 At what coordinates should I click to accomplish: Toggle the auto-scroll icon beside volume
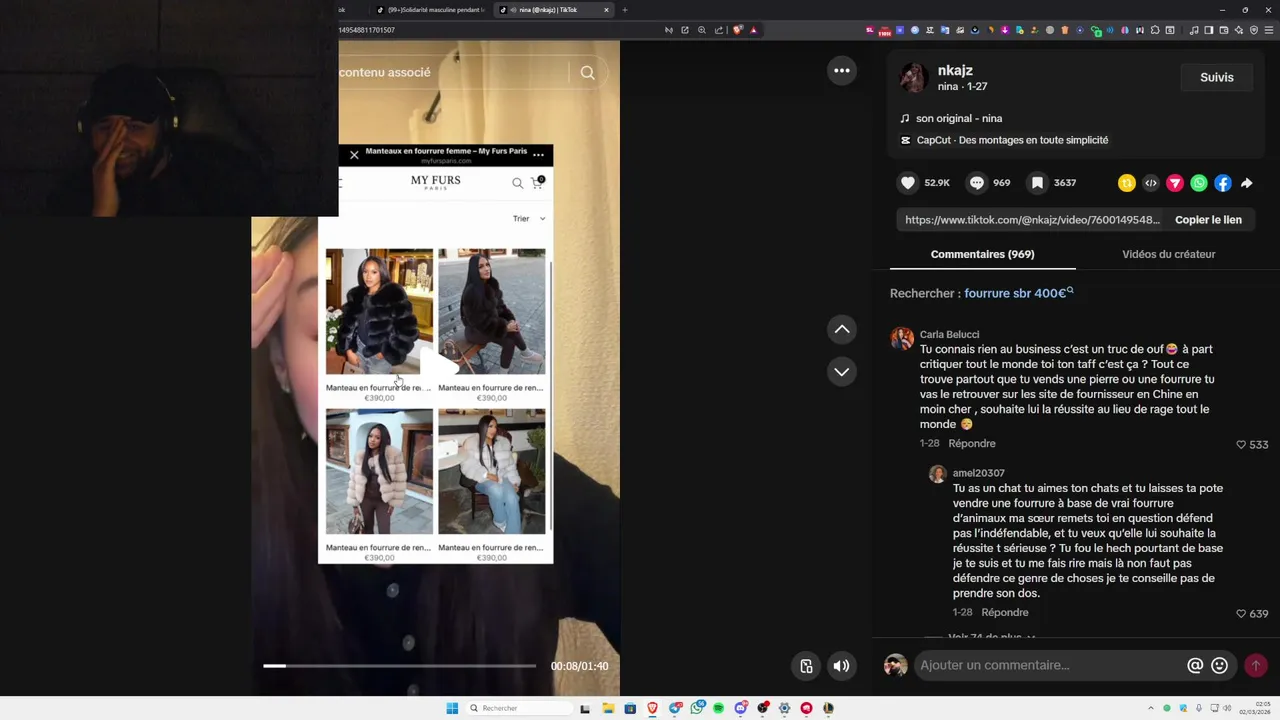806,666
